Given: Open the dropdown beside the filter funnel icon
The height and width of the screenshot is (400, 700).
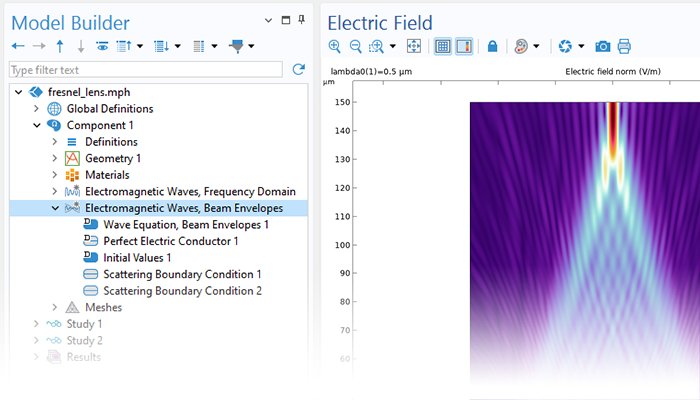Looking at the screenshot, I should pos(251,46).
